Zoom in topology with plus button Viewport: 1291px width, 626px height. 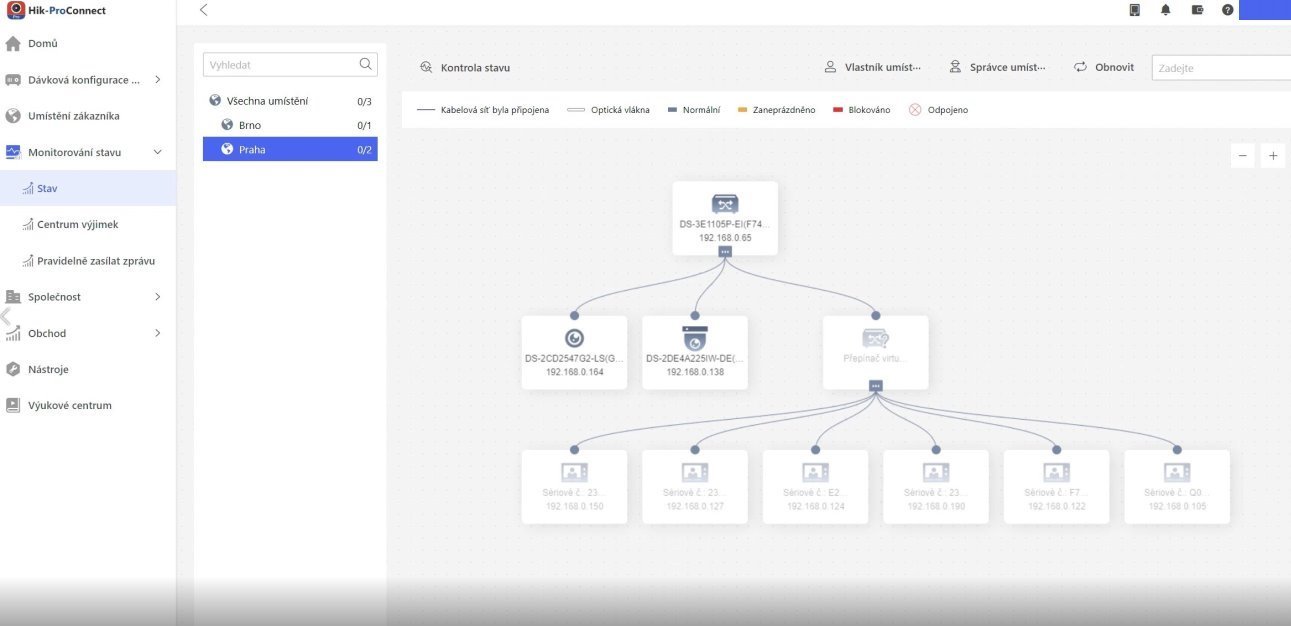(1273, 156)
